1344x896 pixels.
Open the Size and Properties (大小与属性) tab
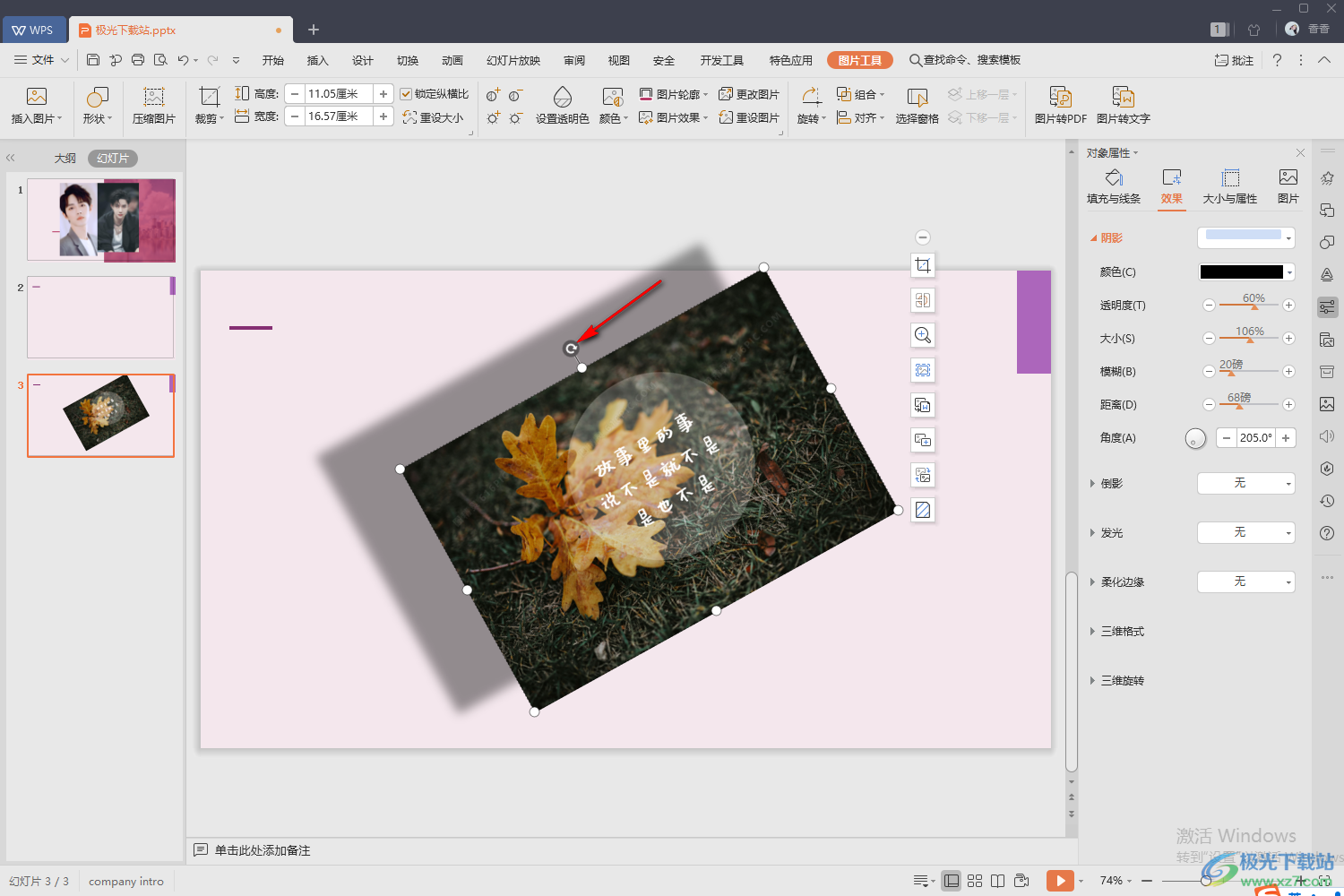click(1230, 186)
